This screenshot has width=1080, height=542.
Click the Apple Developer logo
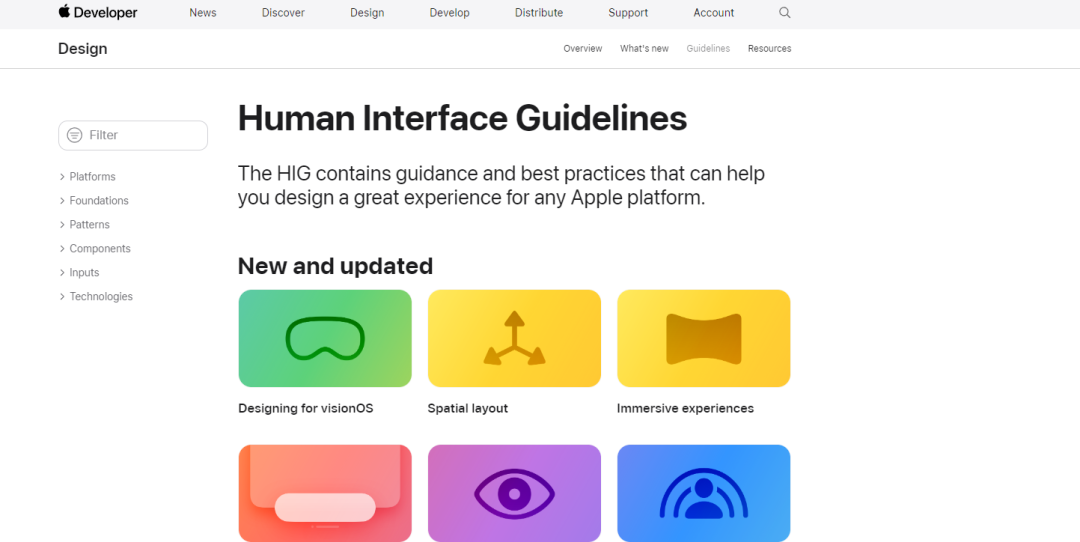(98, 12)
